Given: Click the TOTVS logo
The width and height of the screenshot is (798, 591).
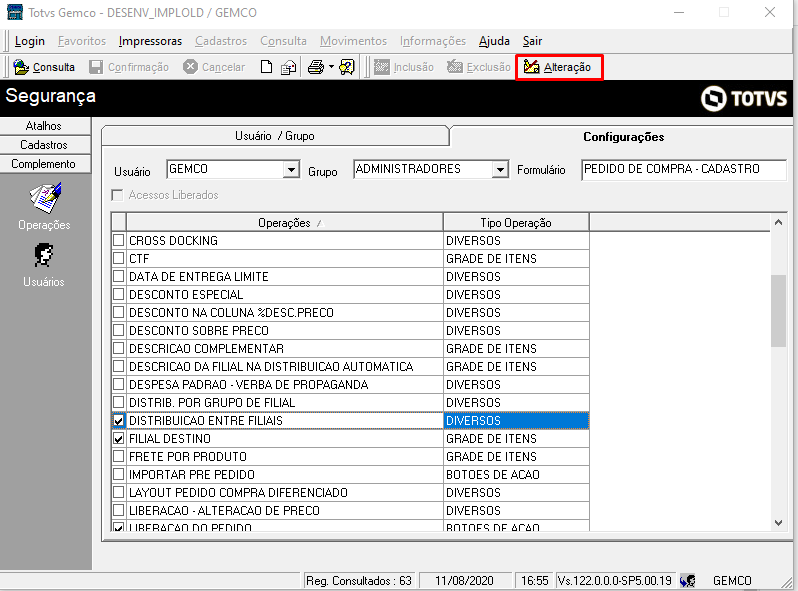Looking at the screenshot, I should (x=744, y=98).
